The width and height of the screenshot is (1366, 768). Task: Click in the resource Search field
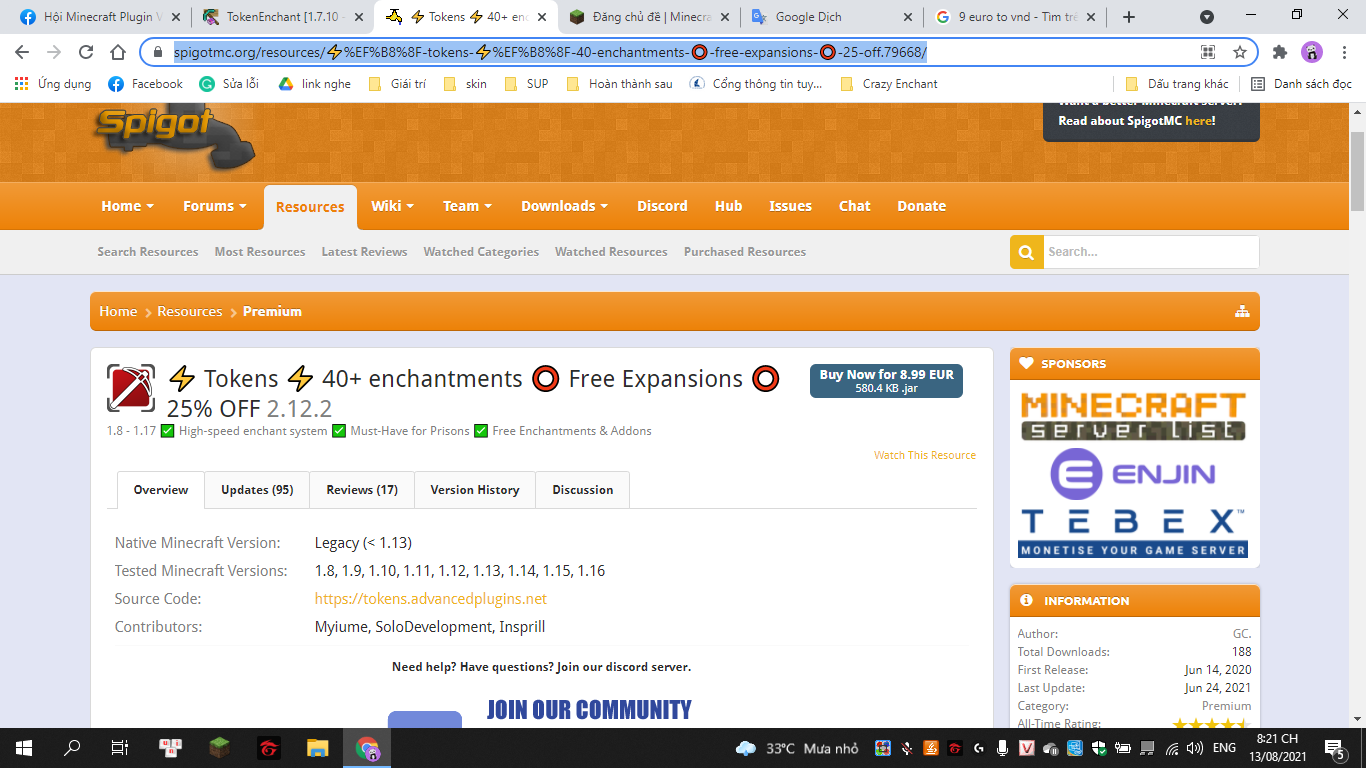1151,252
